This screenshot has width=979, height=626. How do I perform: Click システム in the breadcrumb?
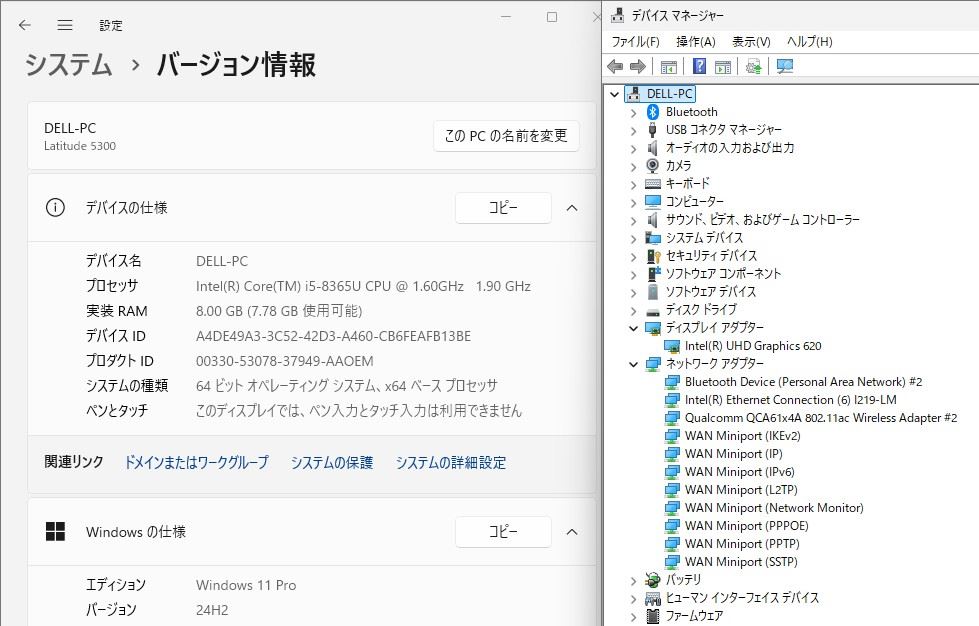click(x=69, y=65)
